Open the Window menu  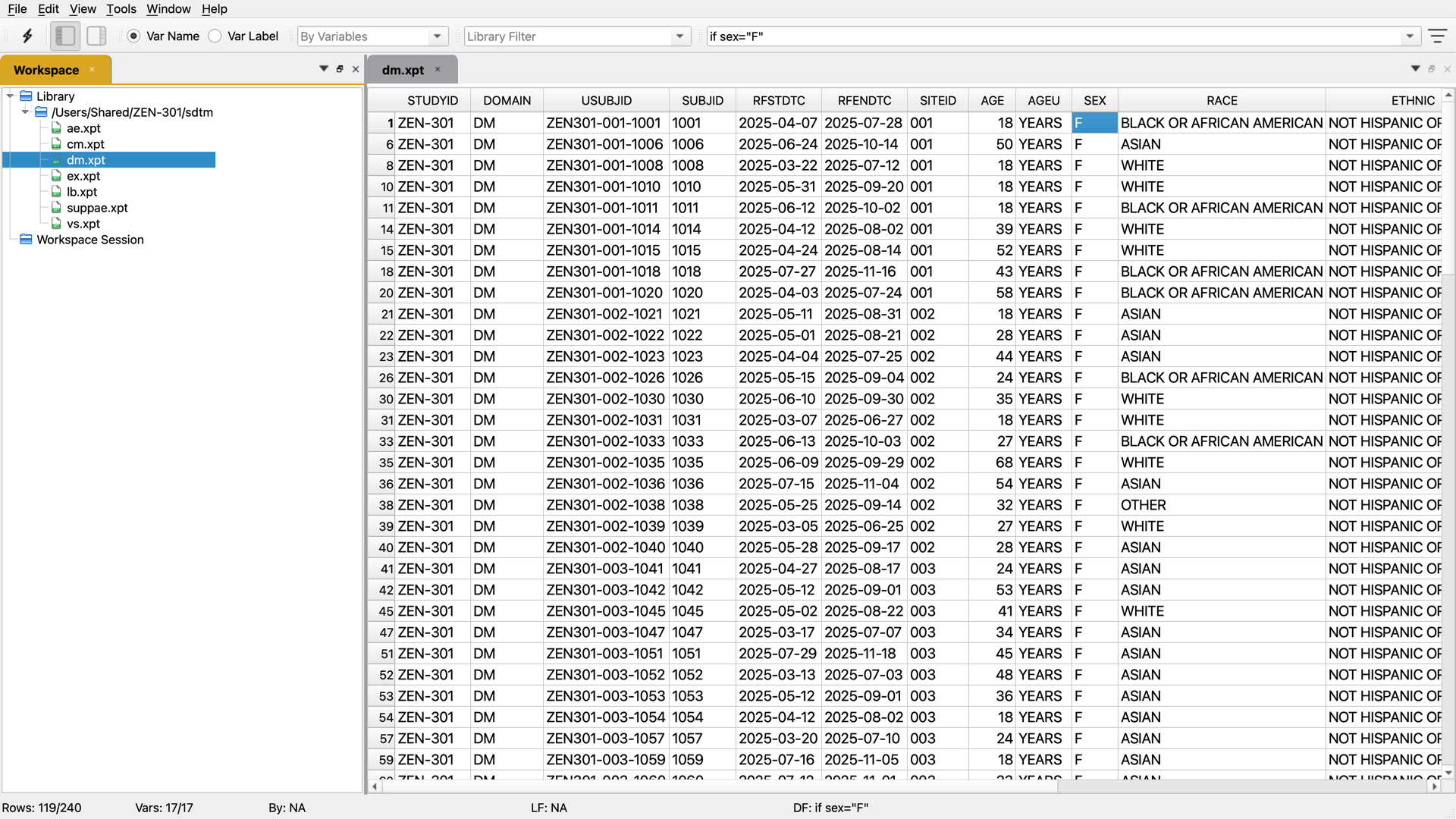(168, 8)
